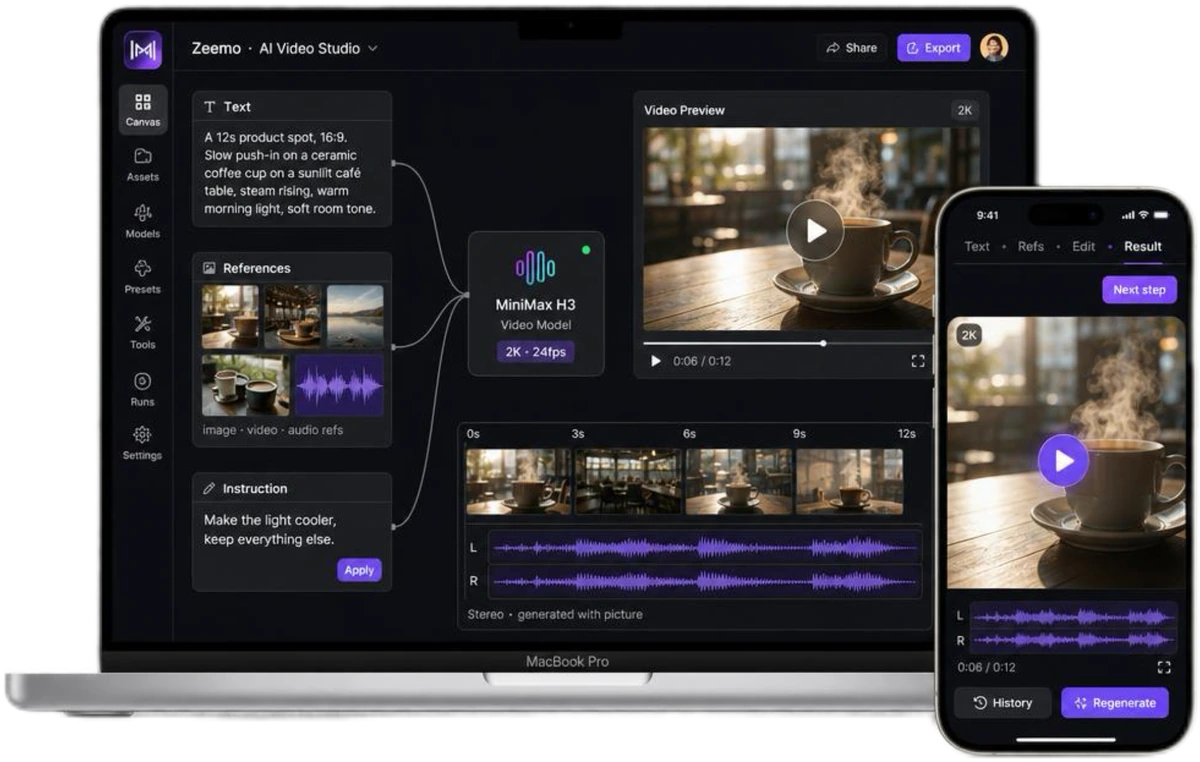
Task: Open the Tools sidebar section
Action: 143,333
